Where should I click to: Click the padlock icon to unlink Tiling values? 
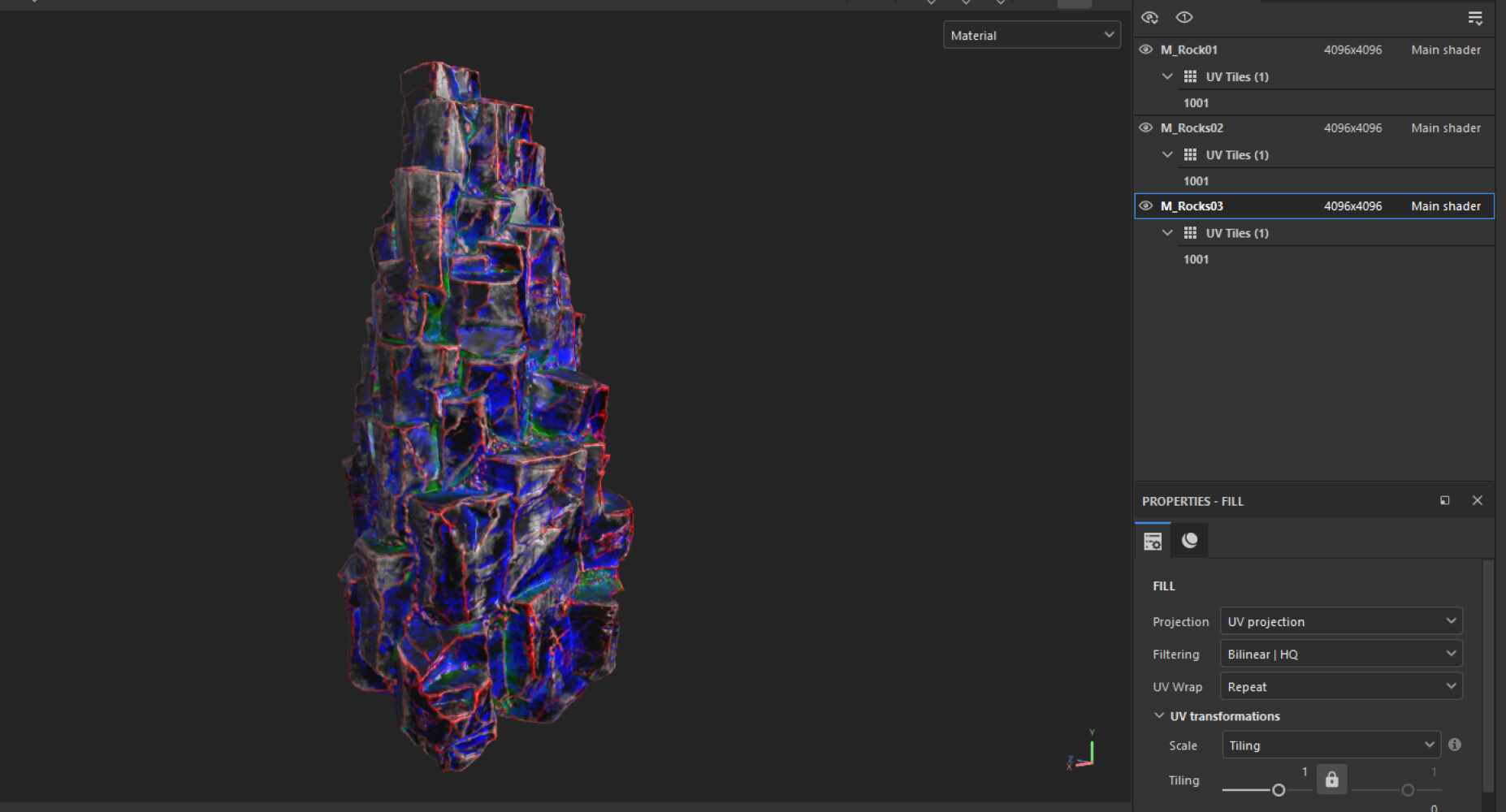click(1331, 780)
